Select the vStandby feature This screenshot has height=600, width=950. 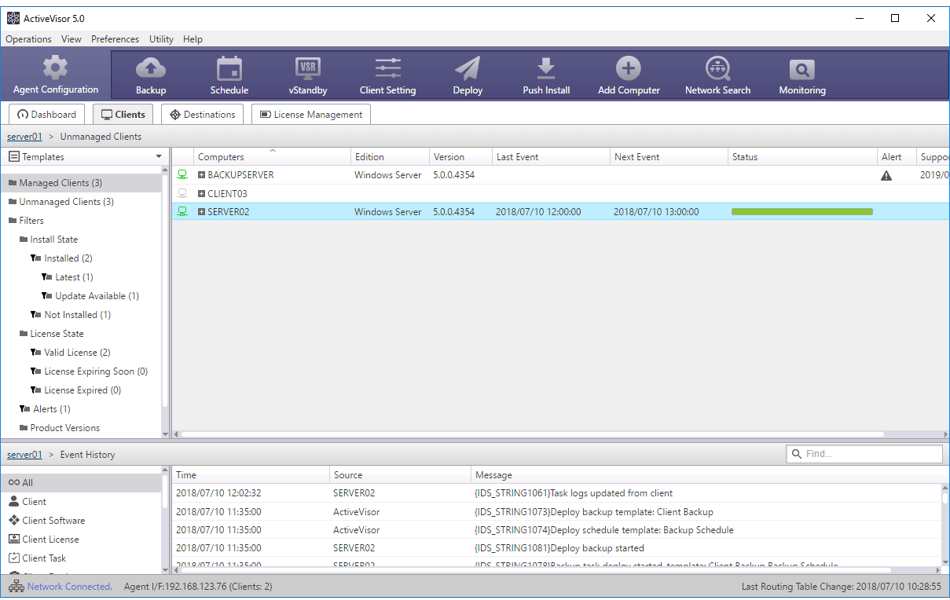[x=308, y=72]
